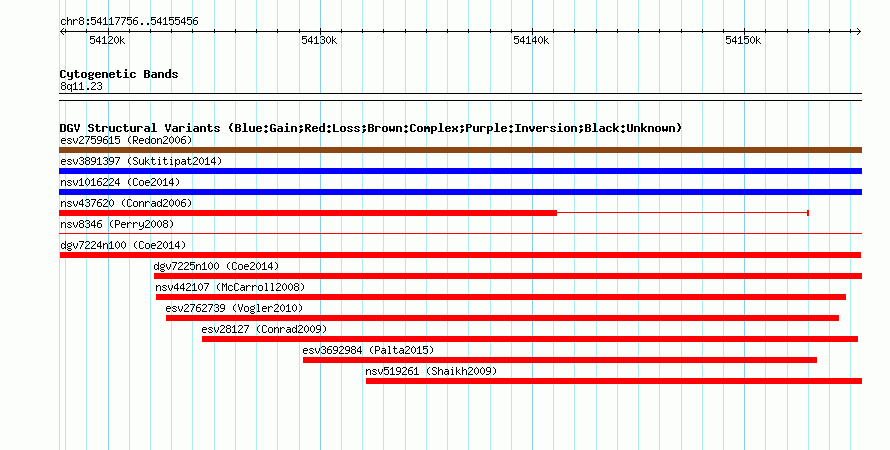890x450 pixels.
Task: Click the blue esv3891397 gain bar
Action: tap(460, 171)
